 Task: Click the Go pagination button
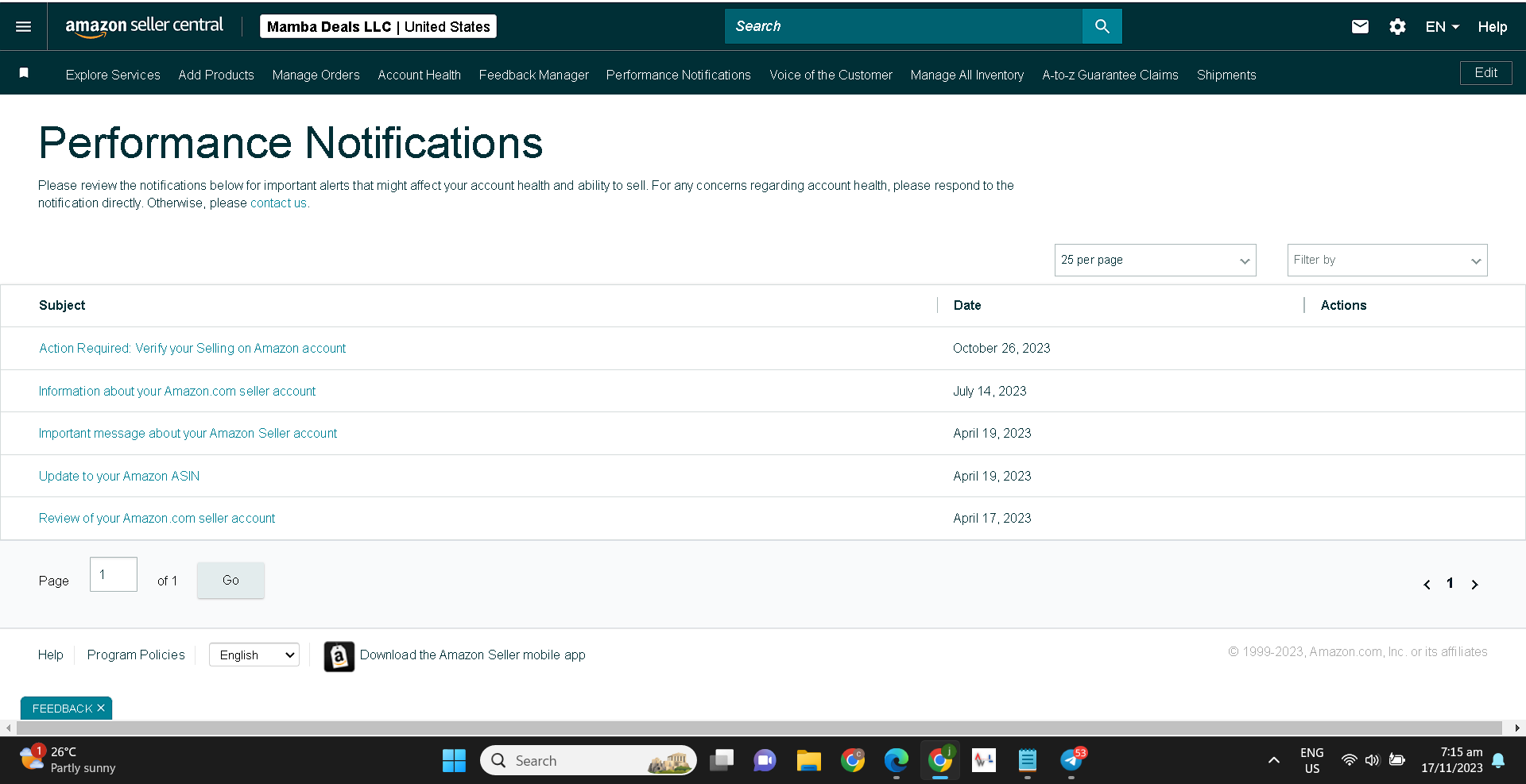(230, 580)
